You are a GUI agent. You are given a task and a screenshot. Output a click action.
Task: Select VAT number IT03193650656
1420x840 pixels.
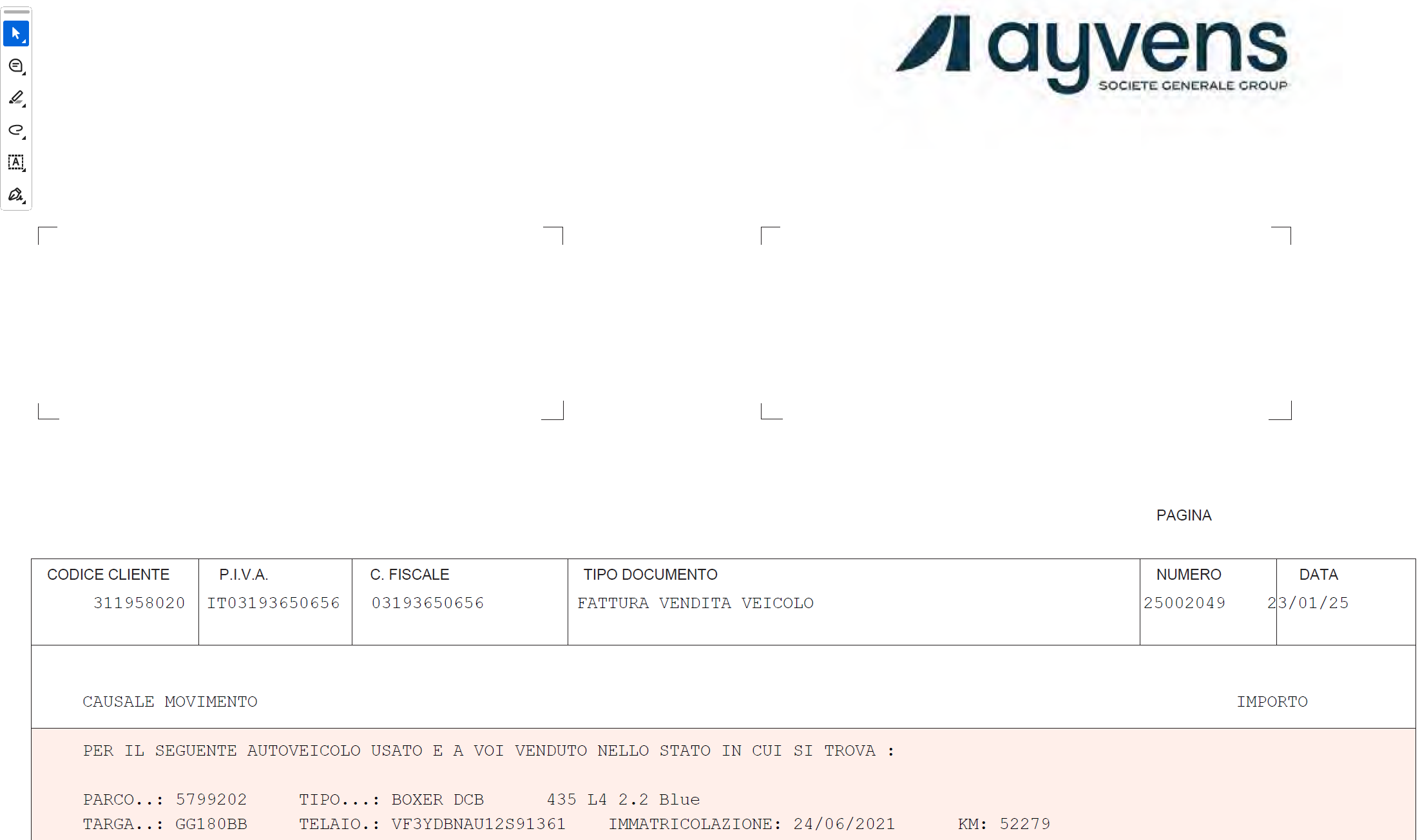click(273, 603)
